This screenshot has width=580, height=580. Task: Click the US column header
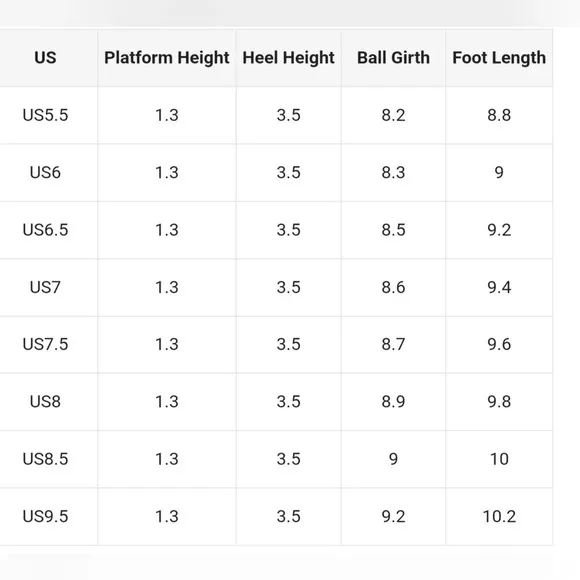[x=45, y=58]
